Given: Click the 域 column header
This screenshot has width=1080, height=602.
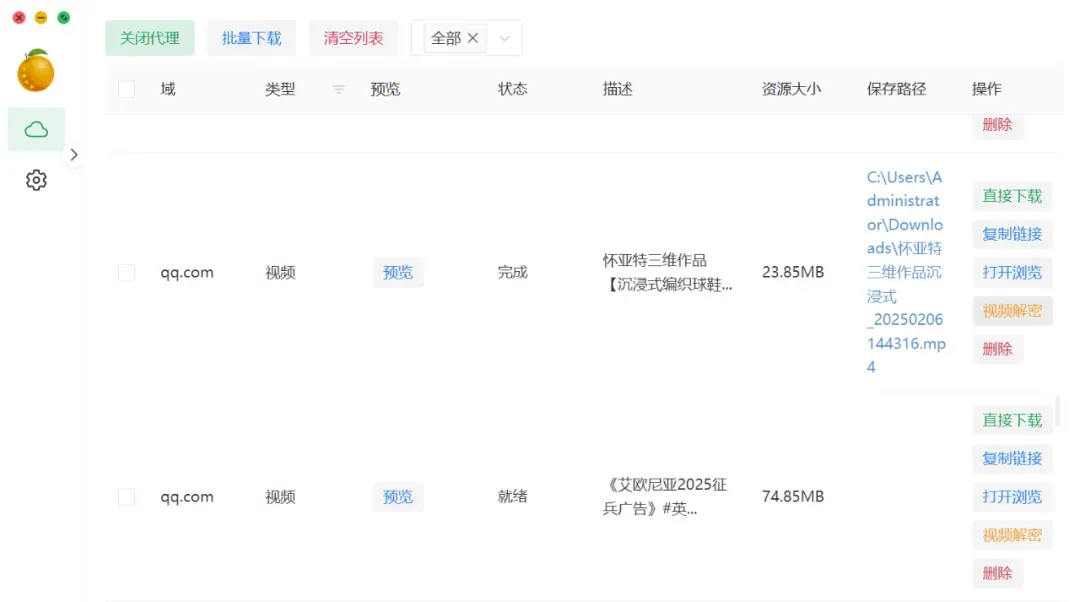Looking at the screenshot, I should click(x=168, y=89).
